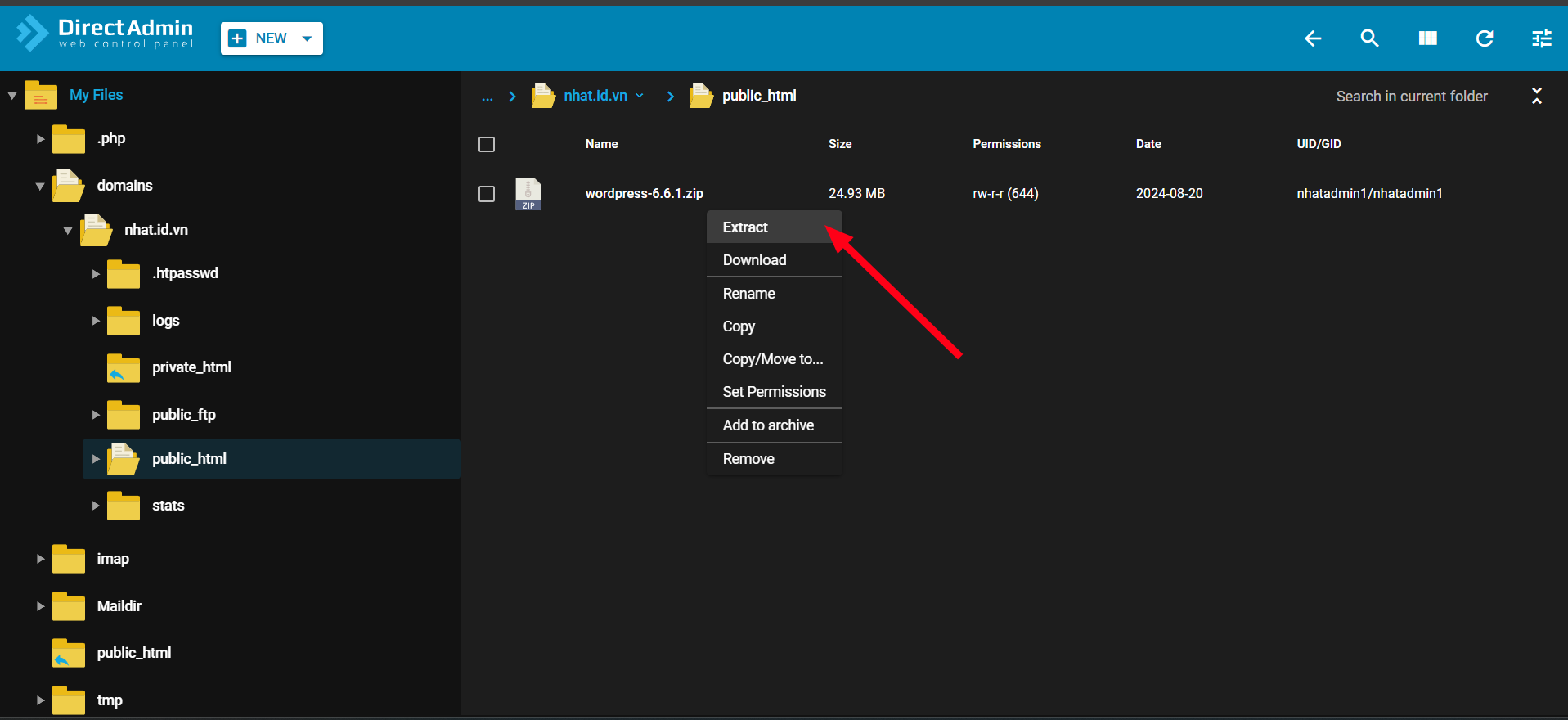
Task: Sort by the Name column header
Action: [x=602, y=144]
